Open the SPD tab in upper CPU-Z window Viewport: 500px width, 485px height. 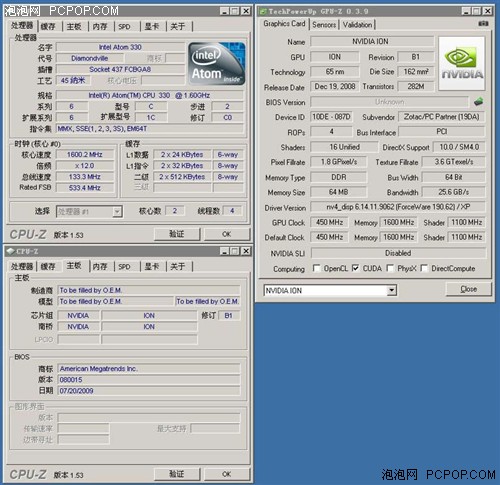[124, 26]
